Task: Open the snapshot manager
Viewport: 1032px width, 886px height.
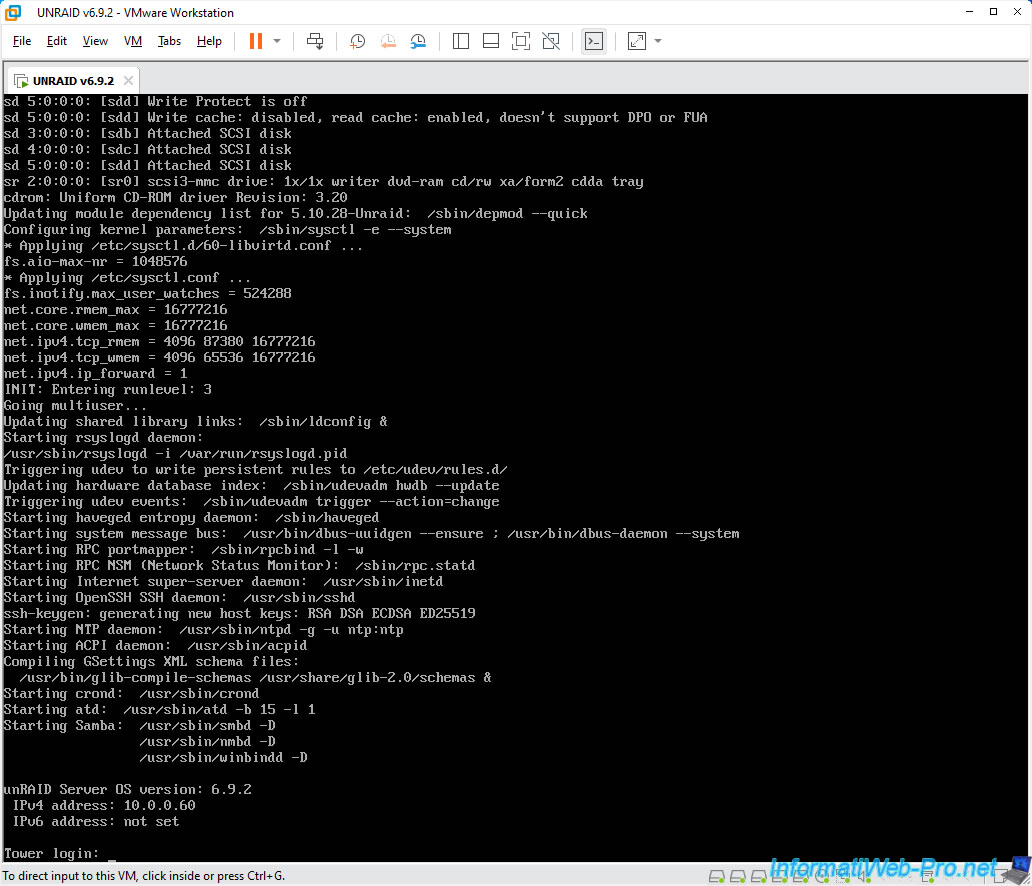Action: (x=419, y=41)
